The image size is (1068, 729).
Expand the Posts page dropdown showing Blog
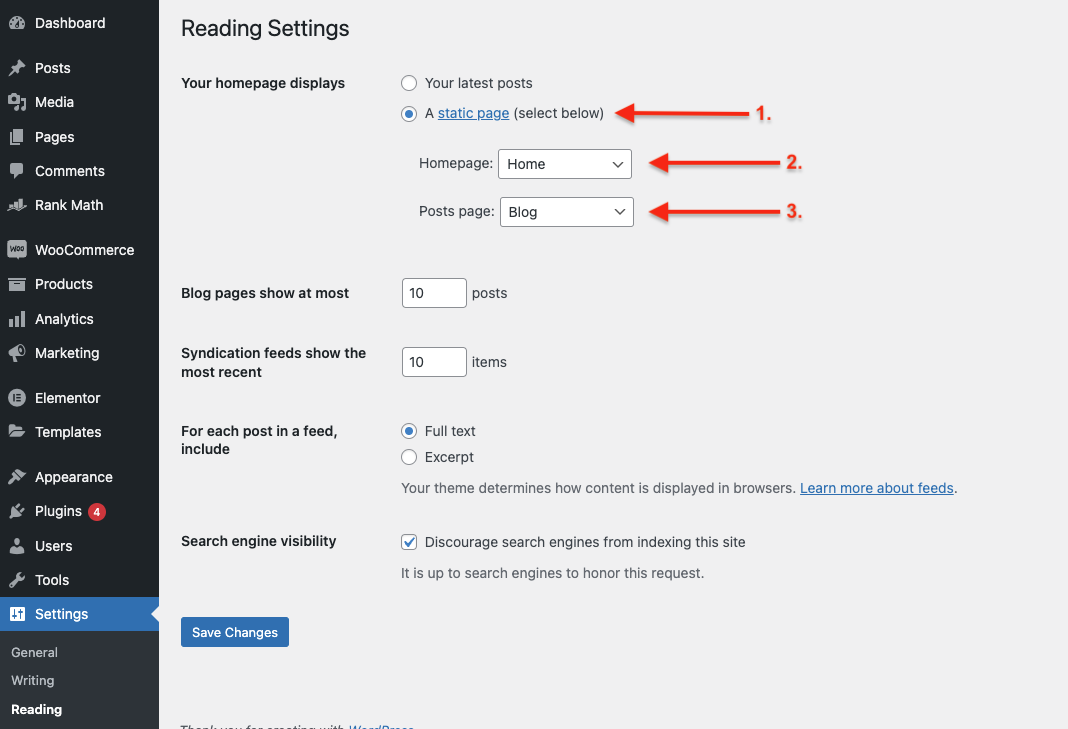pos(565,212)
